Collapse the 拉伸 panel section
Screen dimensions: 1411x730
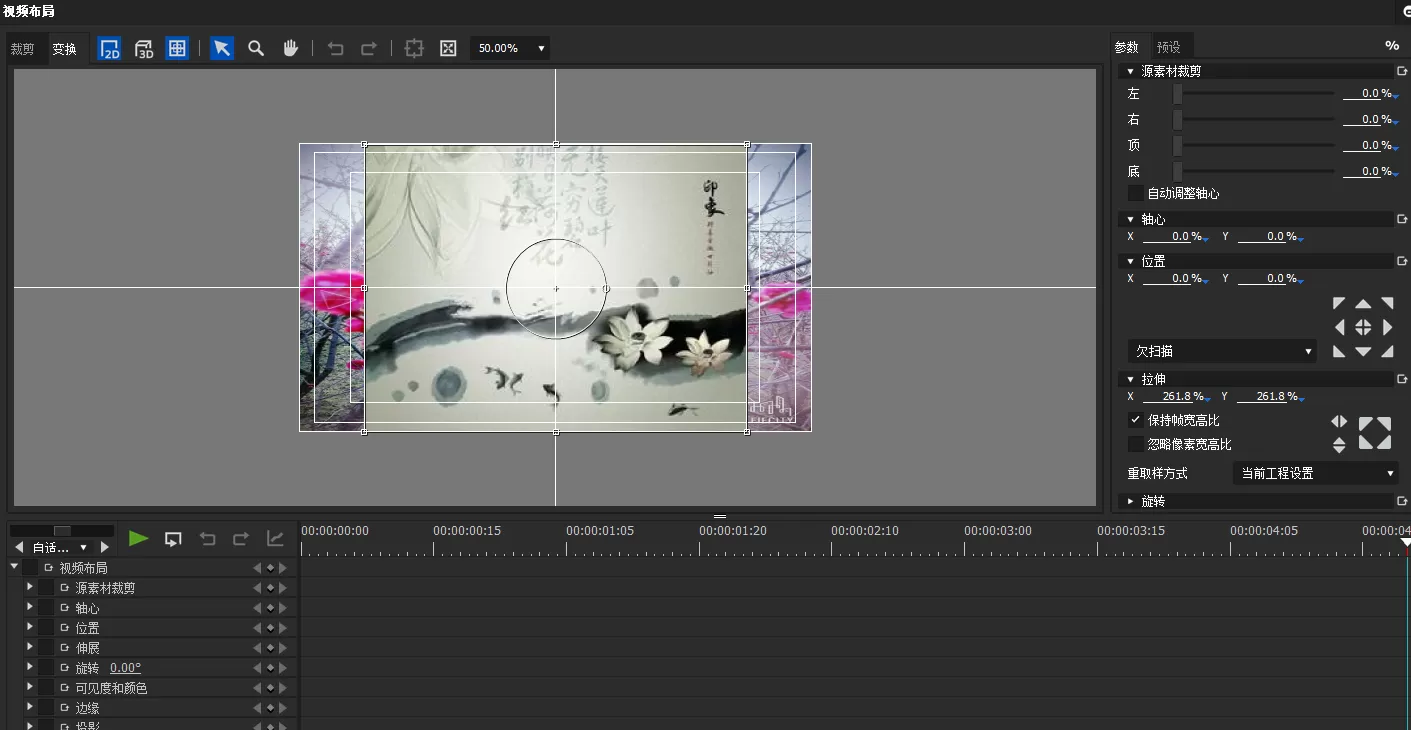1130,380
